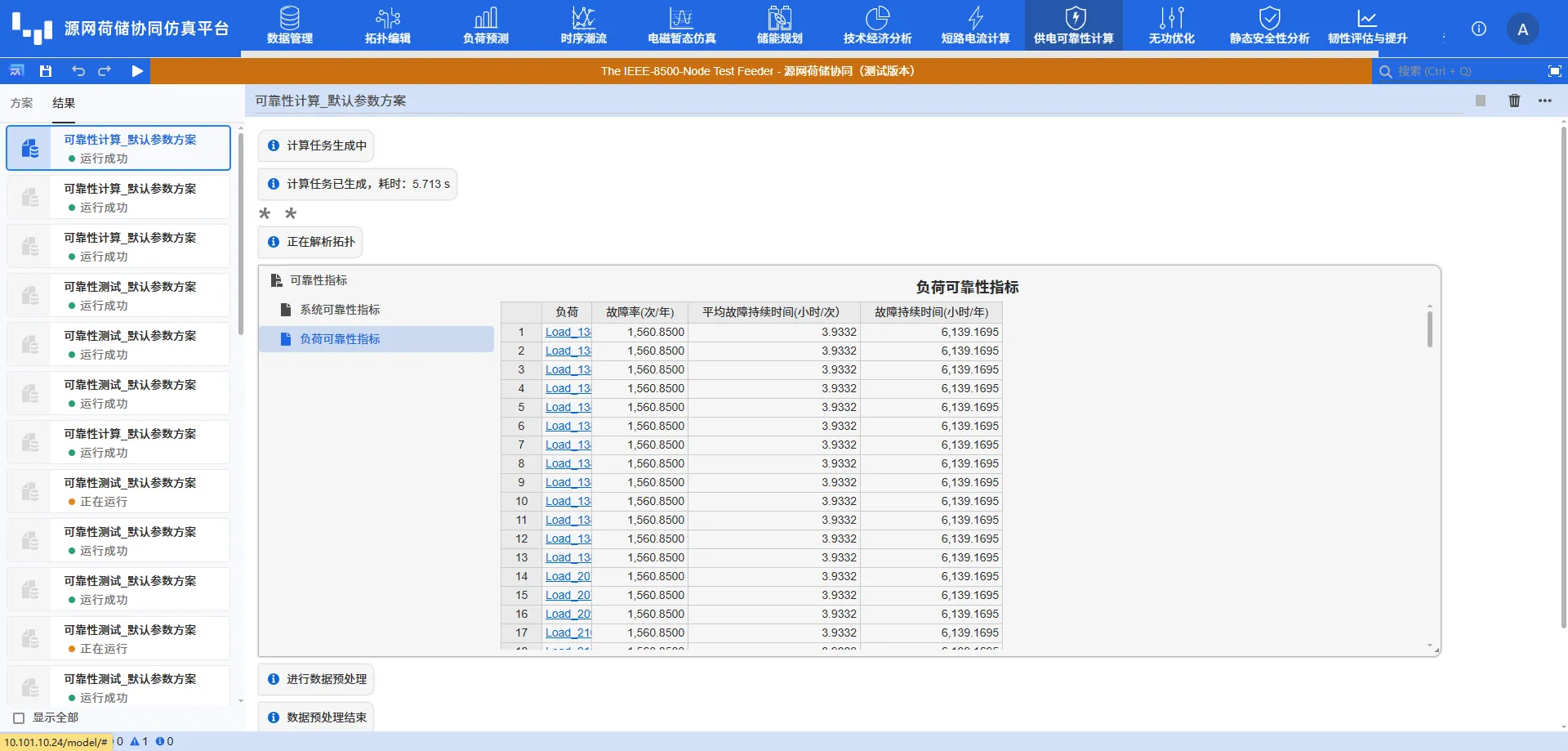Enable the 显示全部 checkbox

coord(19,718)
